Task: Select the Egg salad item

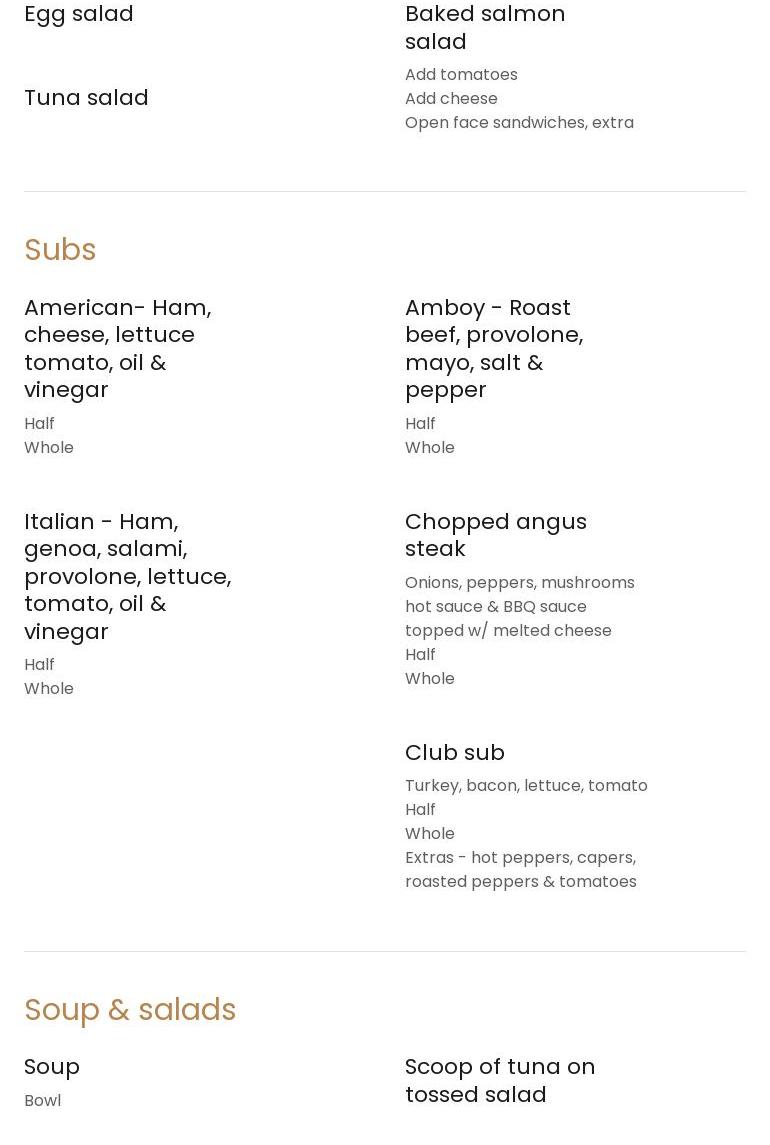Action: coord(79,14)
